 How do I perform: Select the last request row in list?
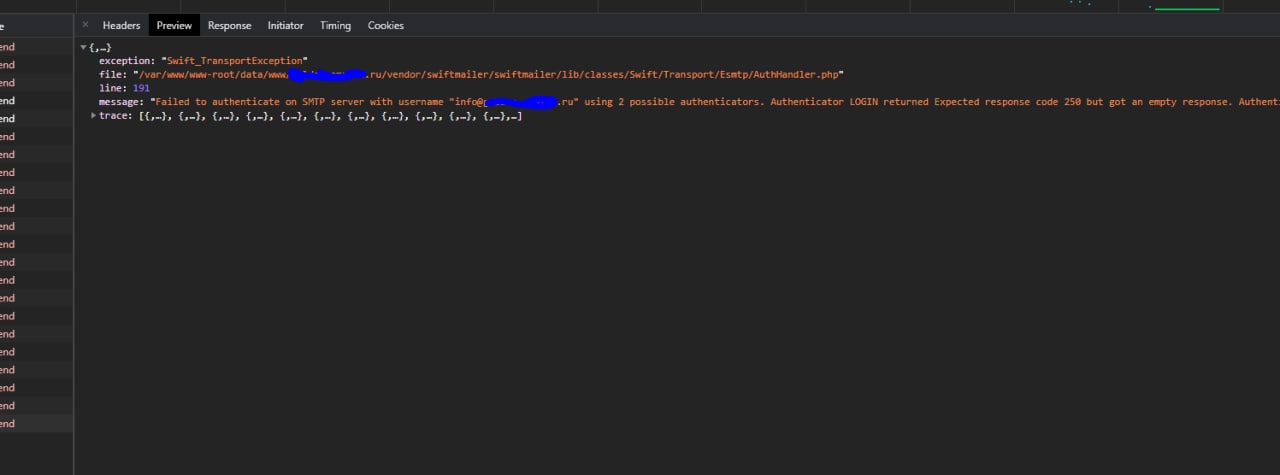click(30, 424)
